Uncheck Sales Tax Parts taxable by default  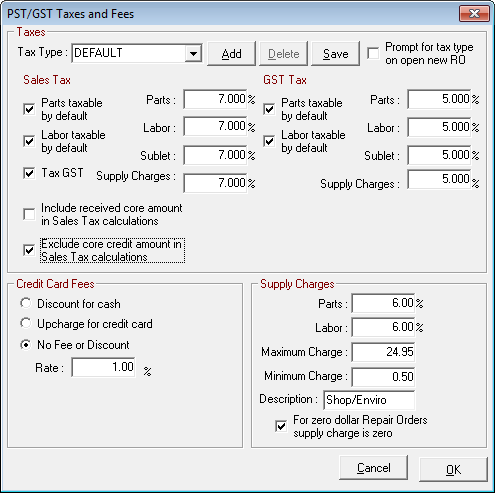(29, 109)
